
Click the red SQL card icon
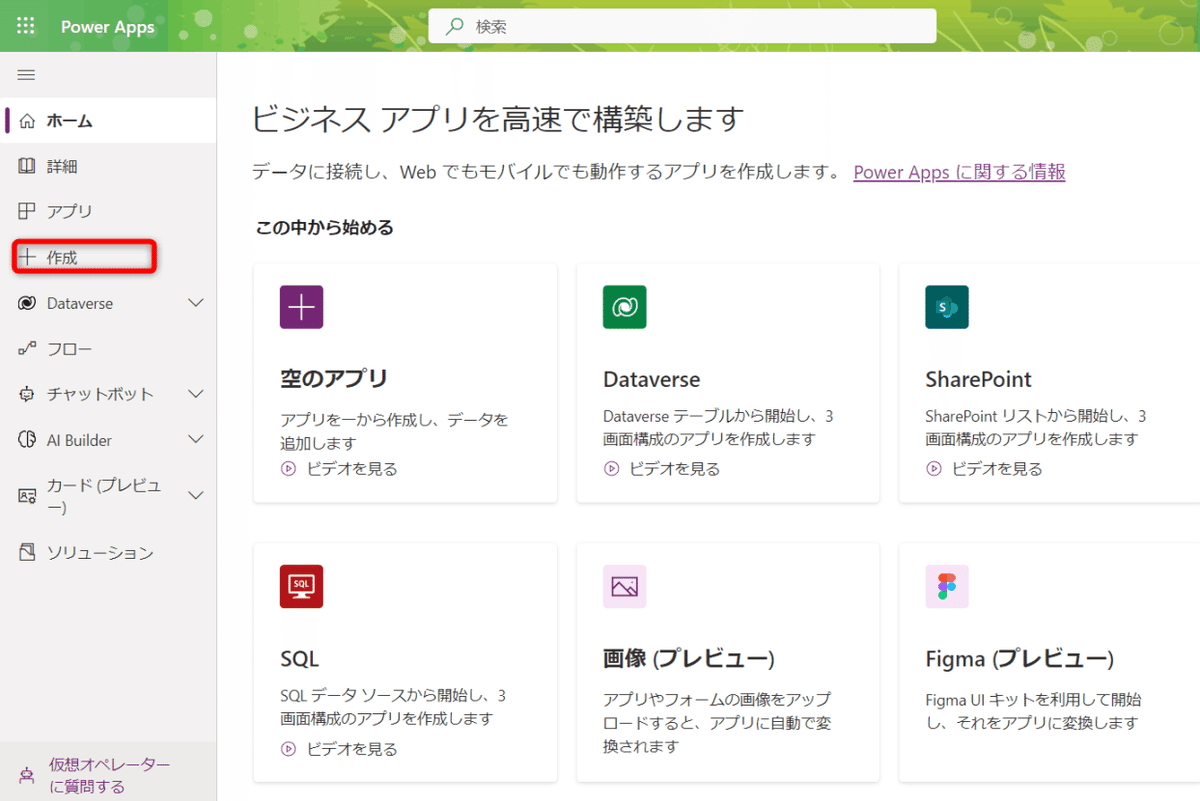301,587
